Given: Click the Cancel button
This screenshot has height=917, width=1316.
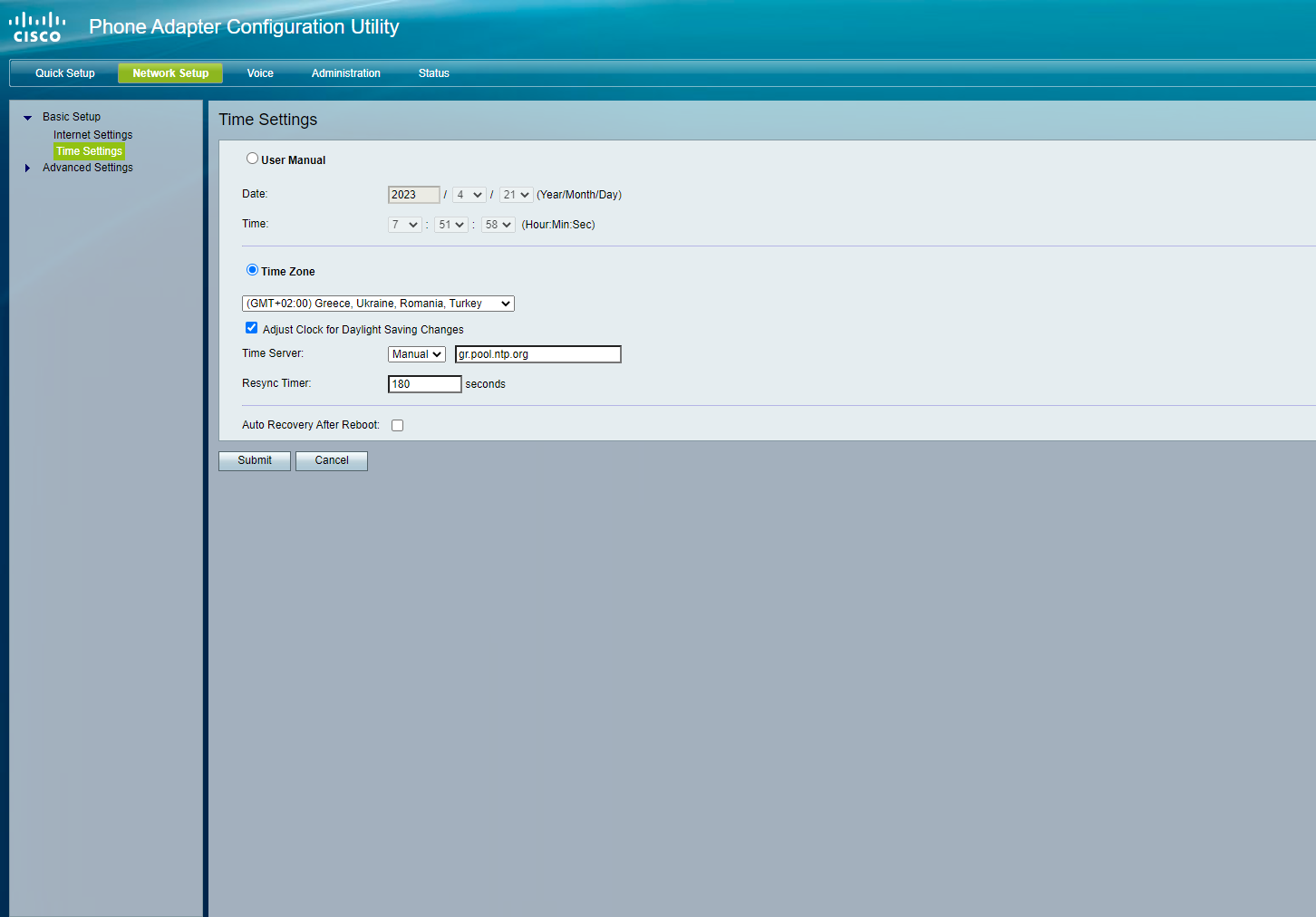Looking at the screenshot, I should (x=332, y=461).
